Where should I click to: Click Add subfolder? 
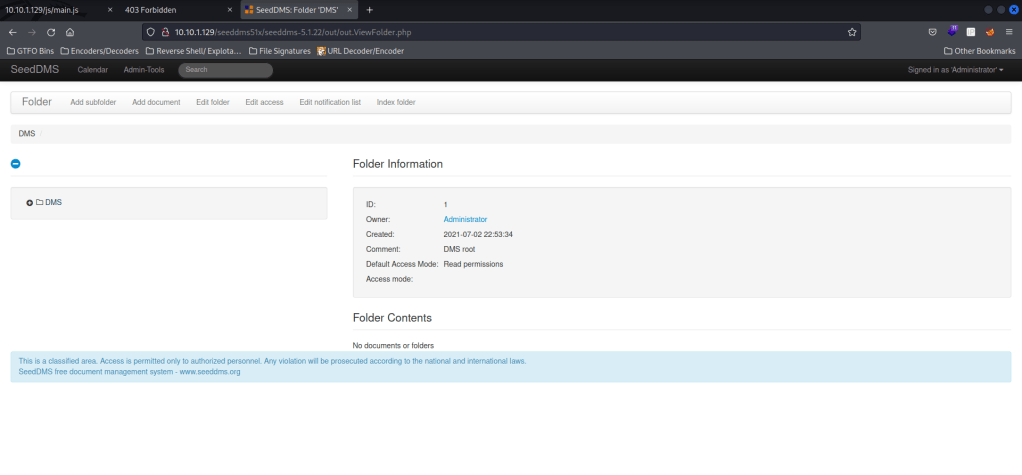pyautogui.click(x=93, y=102)
